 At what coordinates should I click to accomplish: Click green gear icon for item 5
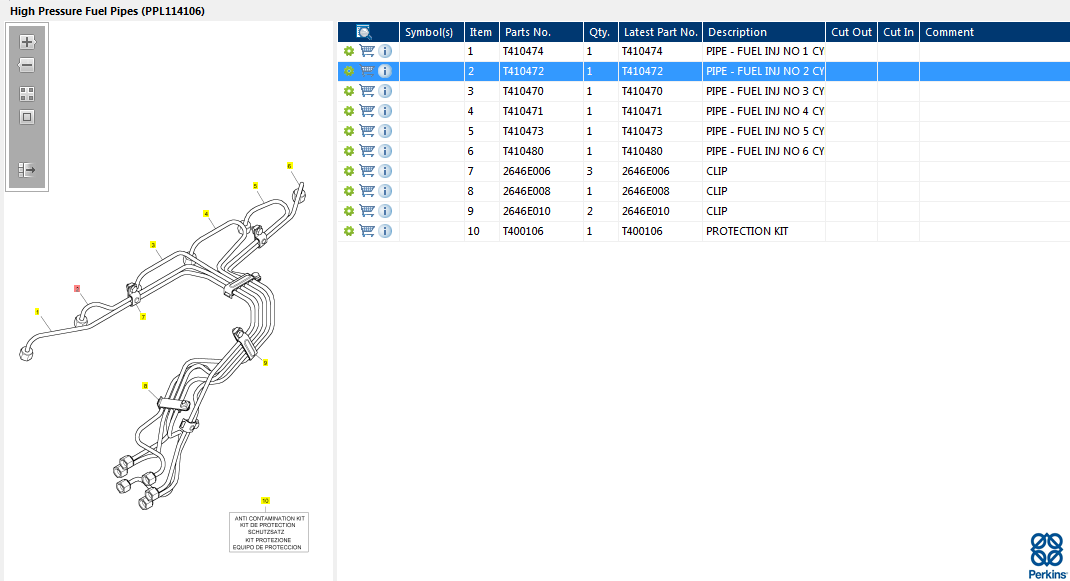(349, 131)
